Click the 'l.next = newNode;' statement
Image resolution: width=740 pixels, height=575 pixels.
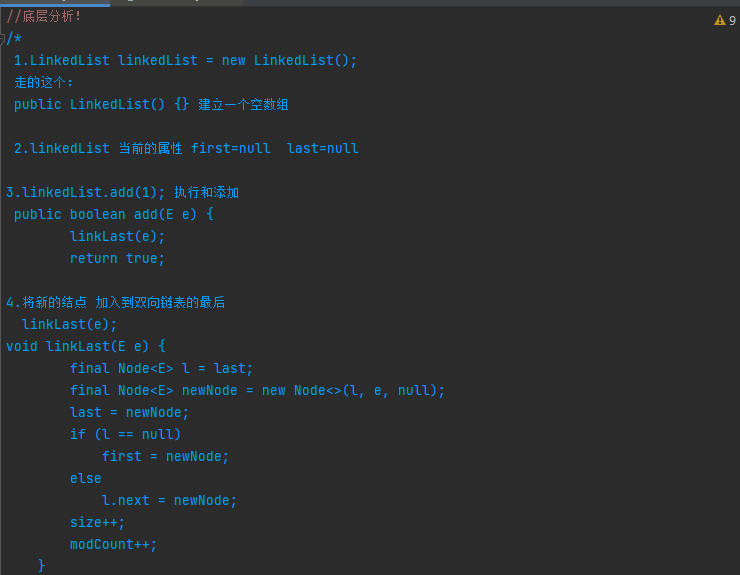tap(169, 500)
